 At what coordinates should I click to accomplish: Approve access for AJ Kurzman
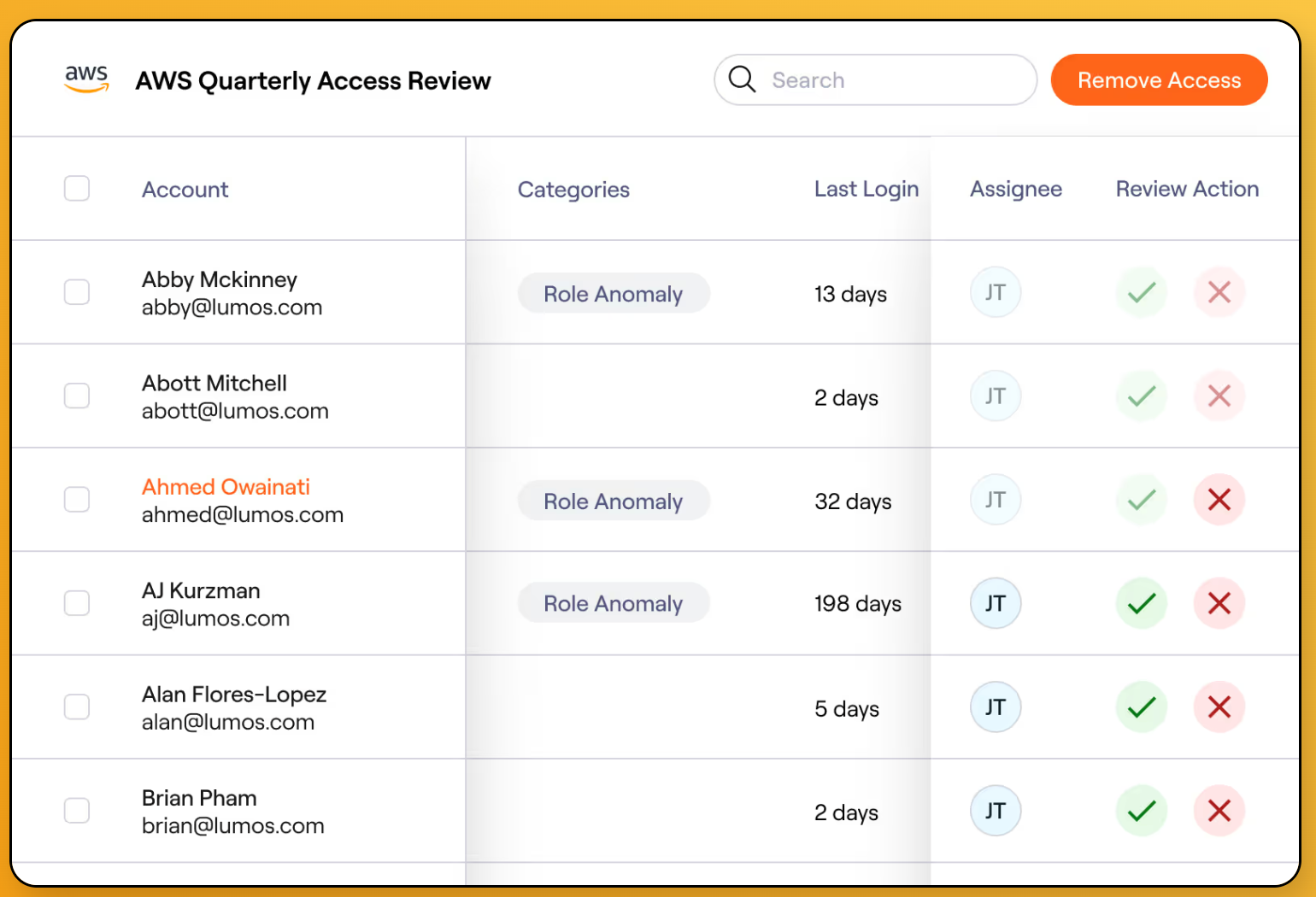pyautogui.click(x=1141, y=603)
